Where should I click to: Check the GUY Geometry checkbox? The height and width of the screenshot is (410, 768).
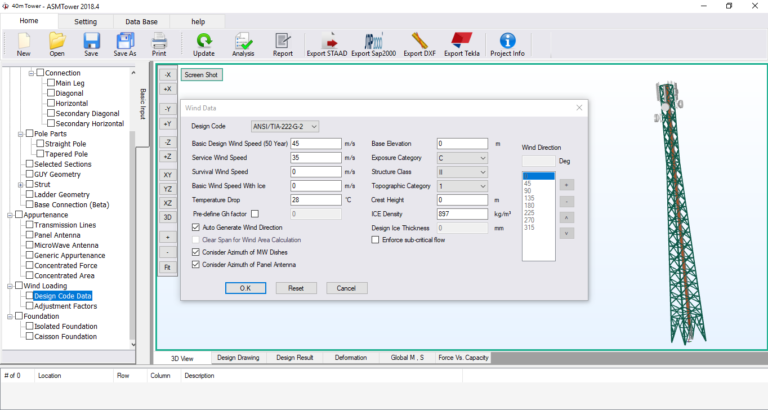[x=30, y=174]
